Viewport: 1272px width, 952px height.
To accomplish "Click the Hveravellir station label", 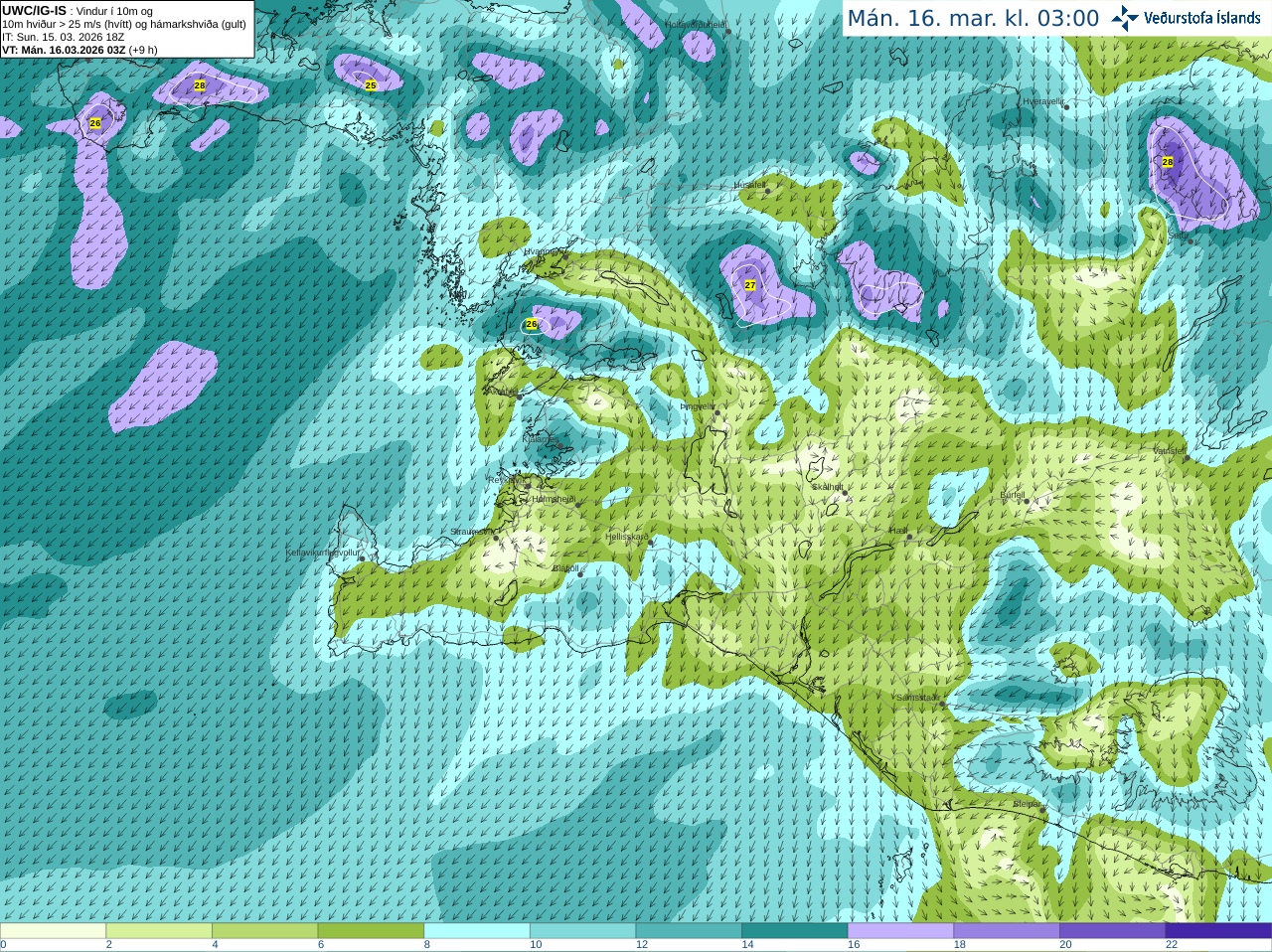I will pos(1043,101).
